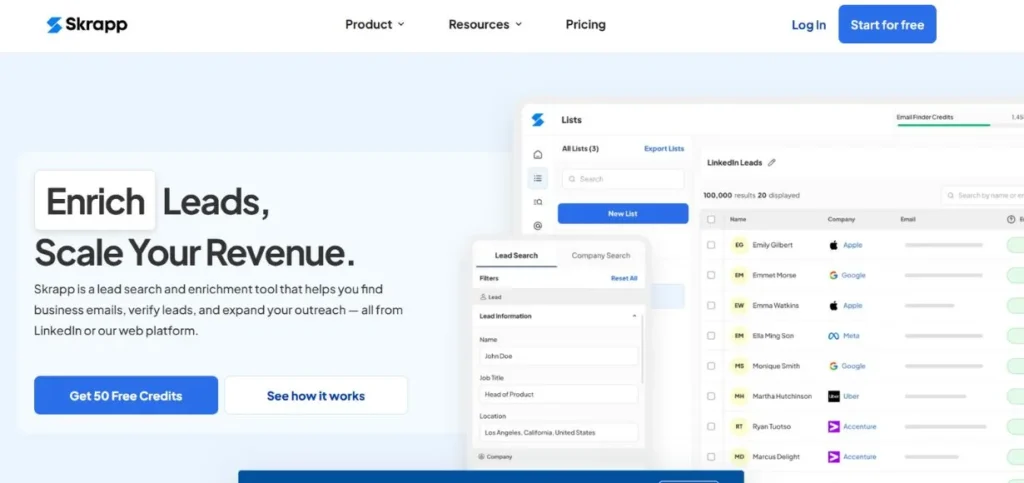Click the Export Lists link

click(x=664, y=149)
